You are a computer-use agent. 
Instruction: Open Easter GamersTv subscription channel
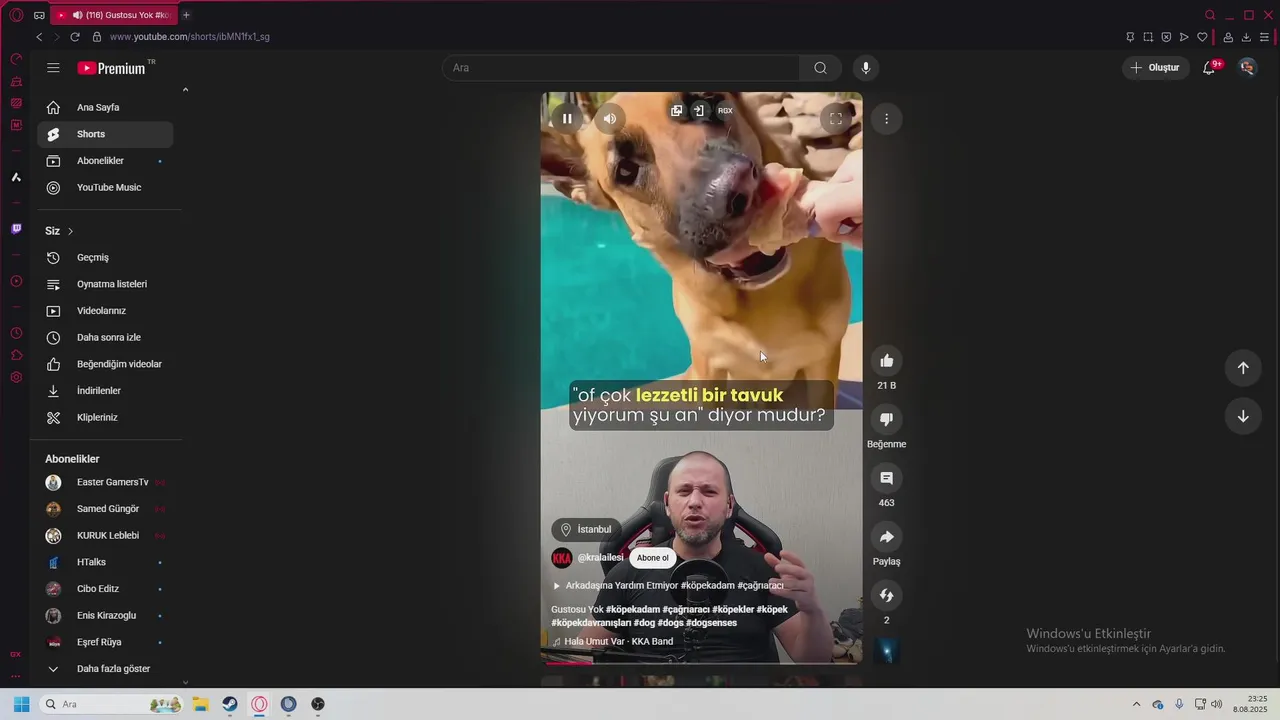tap(105, 482)
